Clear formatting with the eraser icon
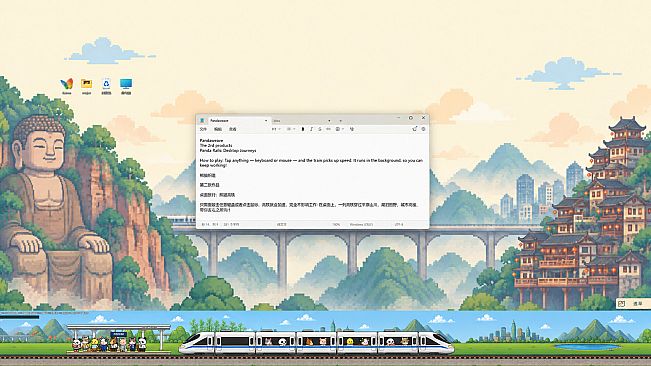Image resolution: width=651 pixels, height=366 pixels. click(x=352, y=129)
